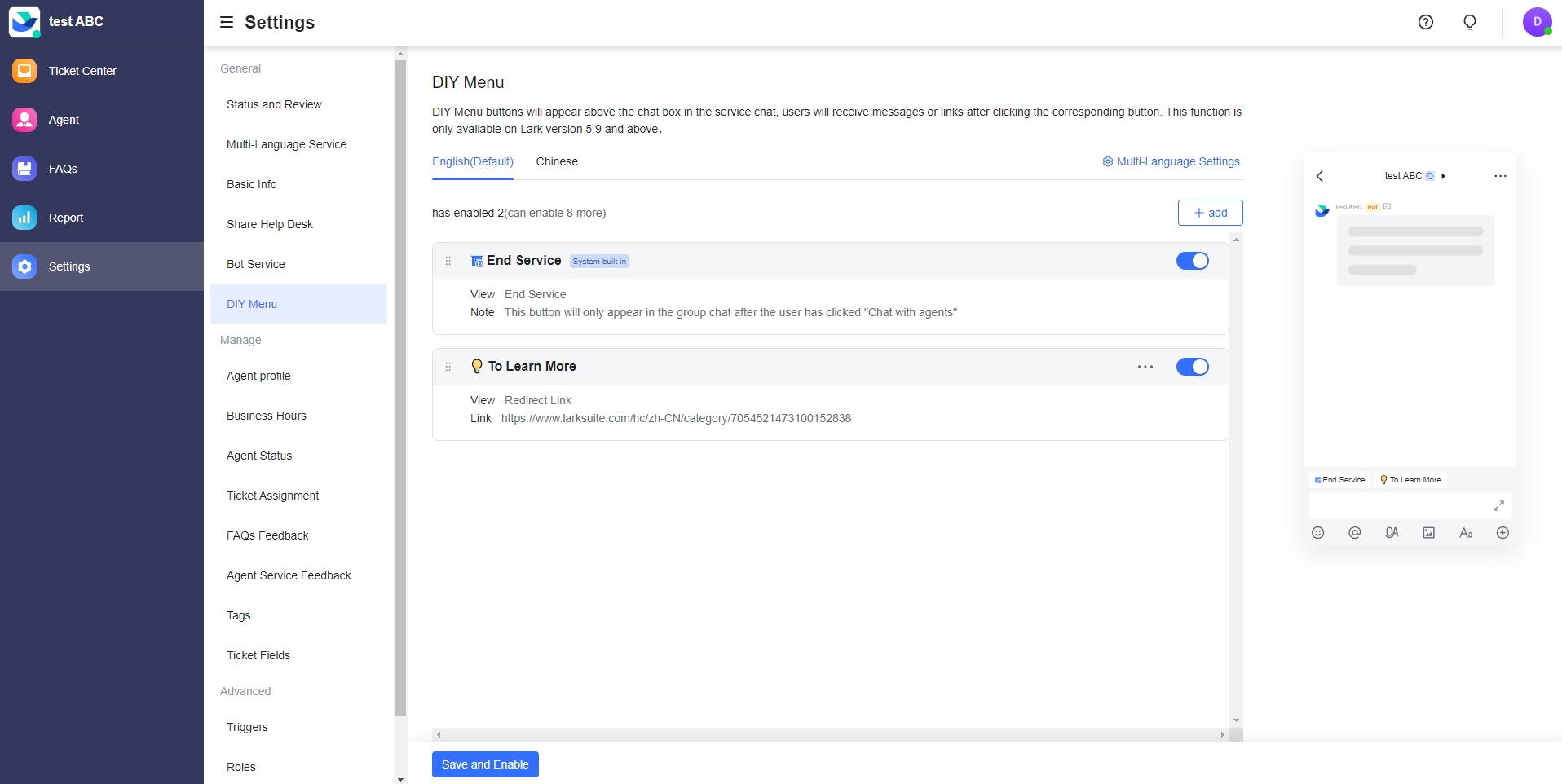Click image upload icon in preview
The image size is (1562, 784).
[x=1429, y=533]
